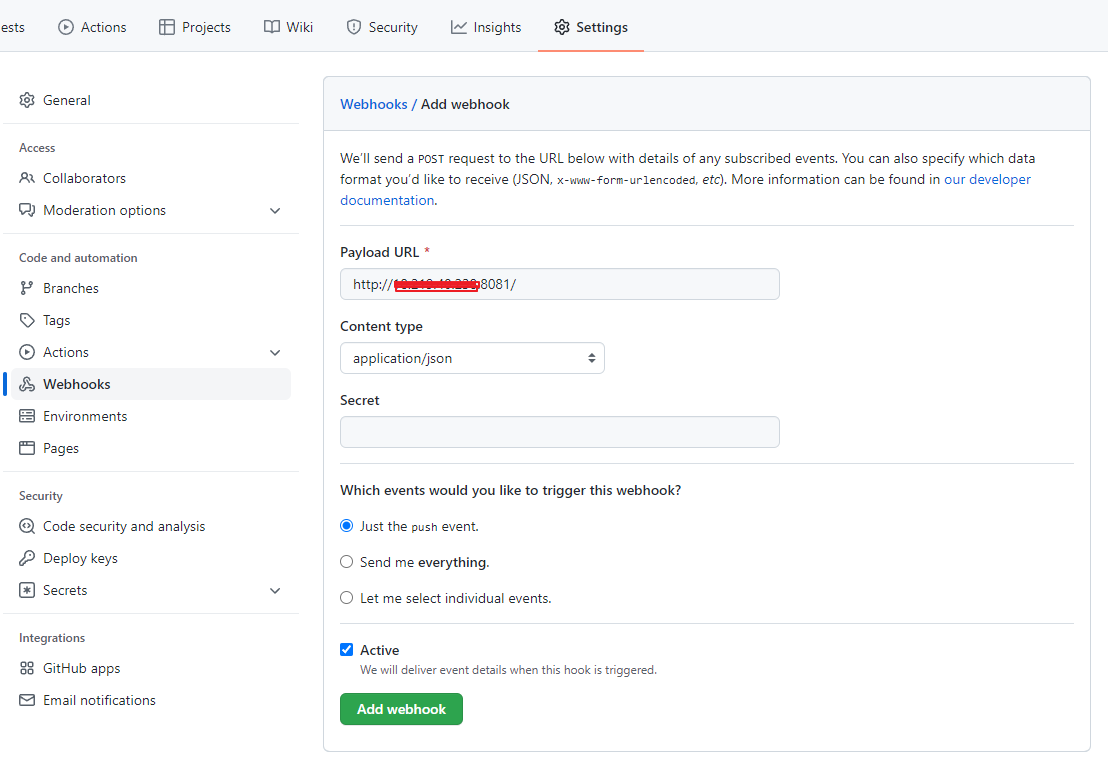This screenshot has height=766, width=1108.
Task: Open the Projects tab
Action: (x=195, y=28)
